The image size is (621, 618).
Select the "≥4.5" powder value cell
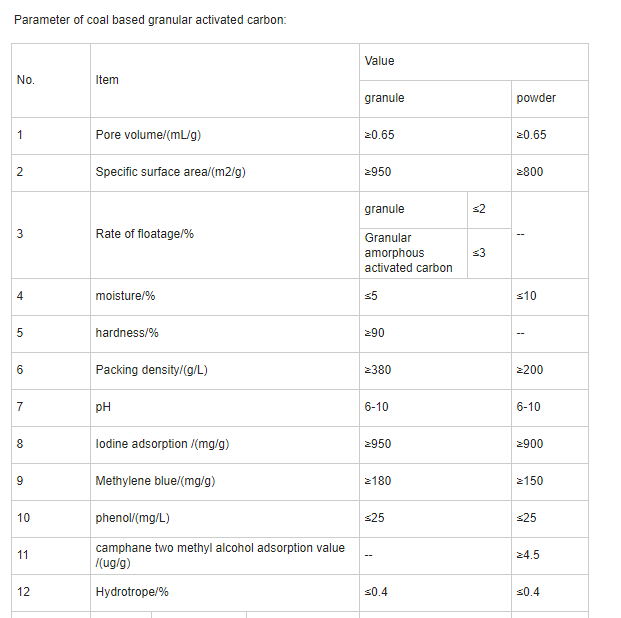[x=529, y=555]
